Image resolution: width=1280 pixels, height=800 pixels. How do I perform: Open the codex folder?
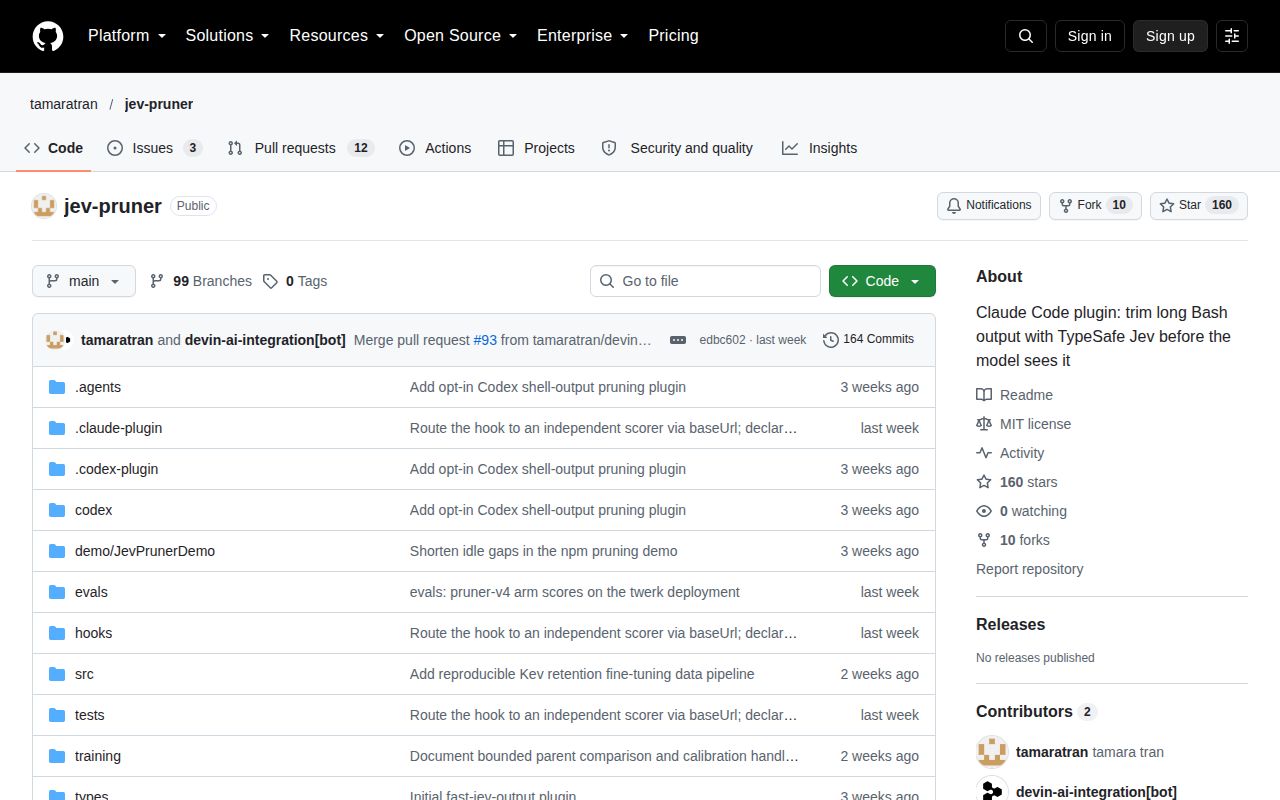(x=93, y=510)
